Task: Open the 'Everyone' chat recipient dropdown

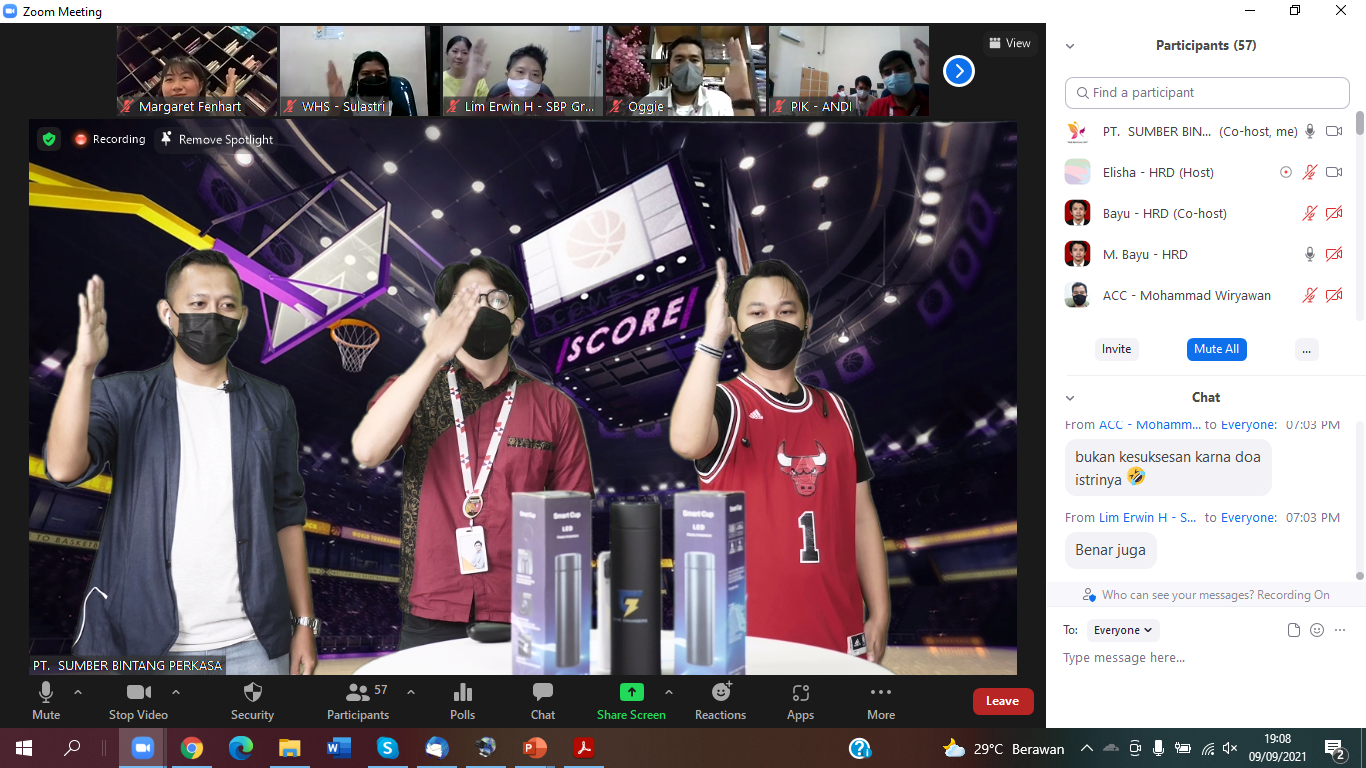Action: [1123, 630]
